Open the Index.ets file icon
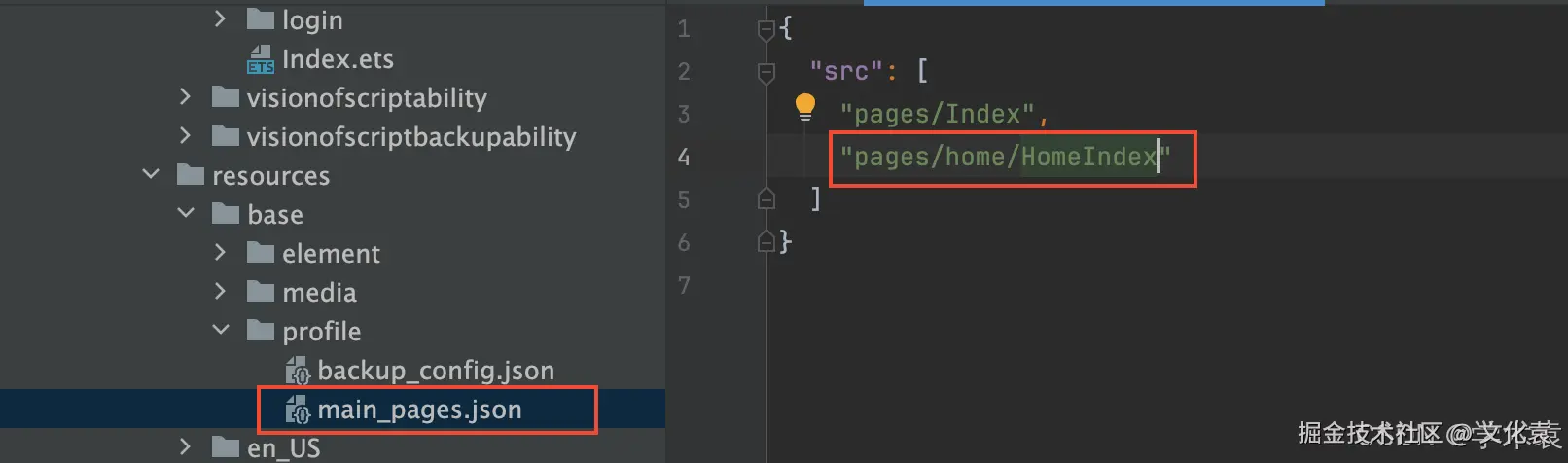Viewport: 1568px width, 463px height. pos(260,59)
